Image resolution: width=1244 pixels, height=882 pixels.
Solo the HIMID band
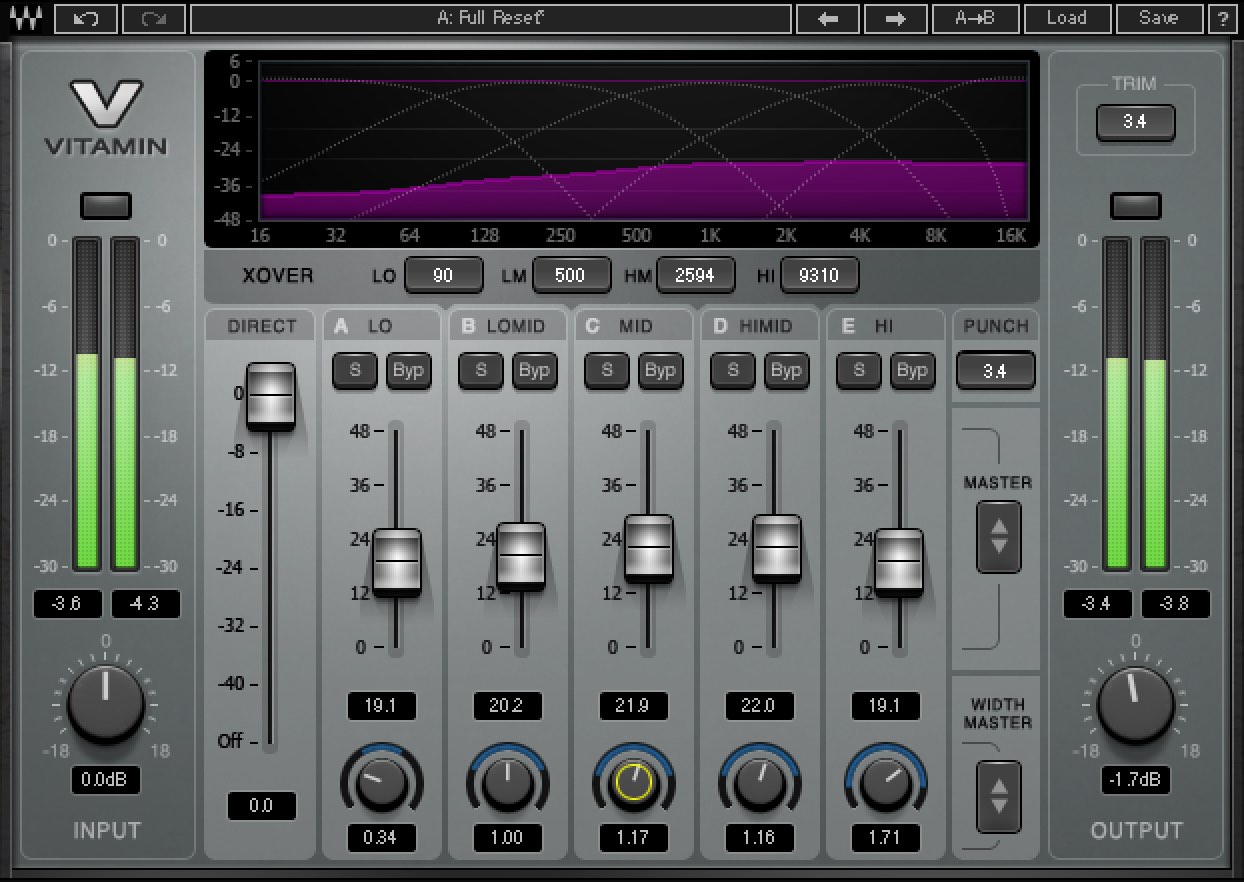click(733, 370)
